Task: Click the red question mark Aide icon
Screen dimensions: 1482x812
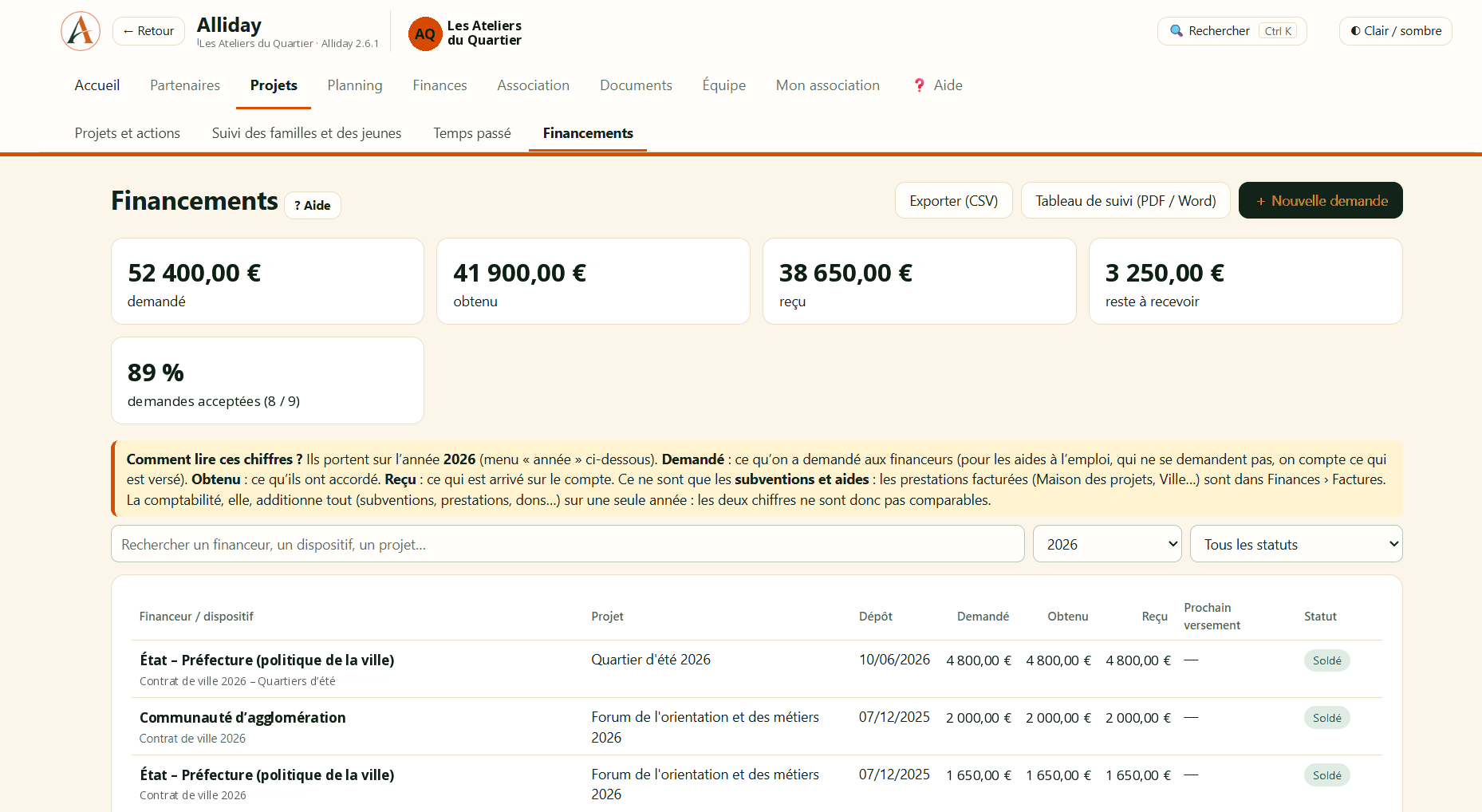Action: [920, 85]
